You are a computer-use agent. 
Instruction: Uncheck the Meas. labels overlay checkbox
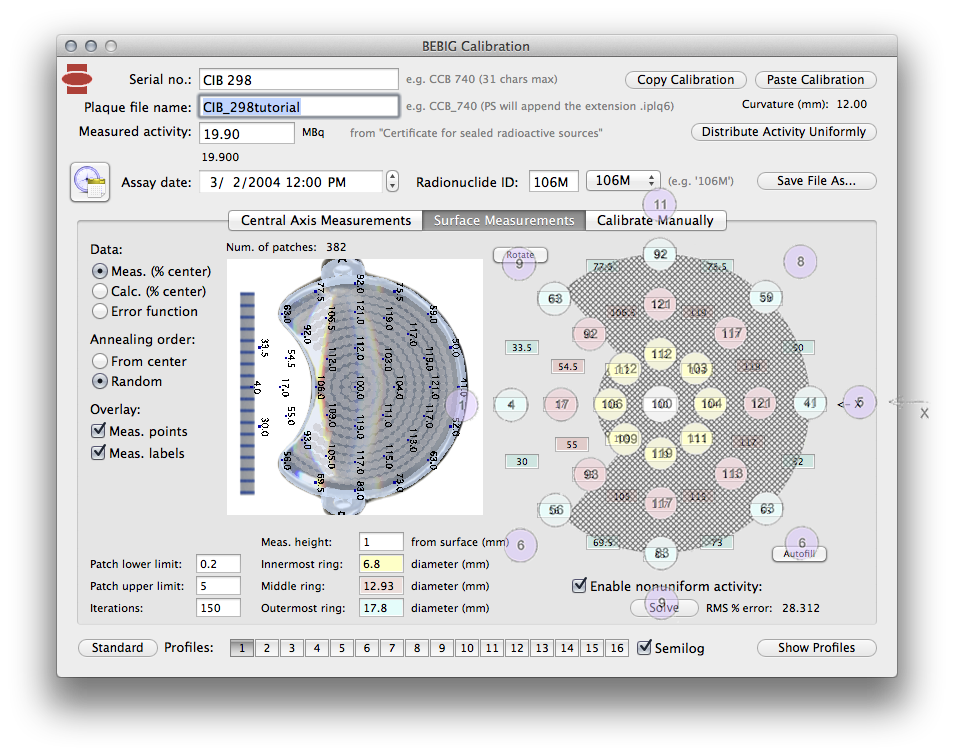(98, 453)
